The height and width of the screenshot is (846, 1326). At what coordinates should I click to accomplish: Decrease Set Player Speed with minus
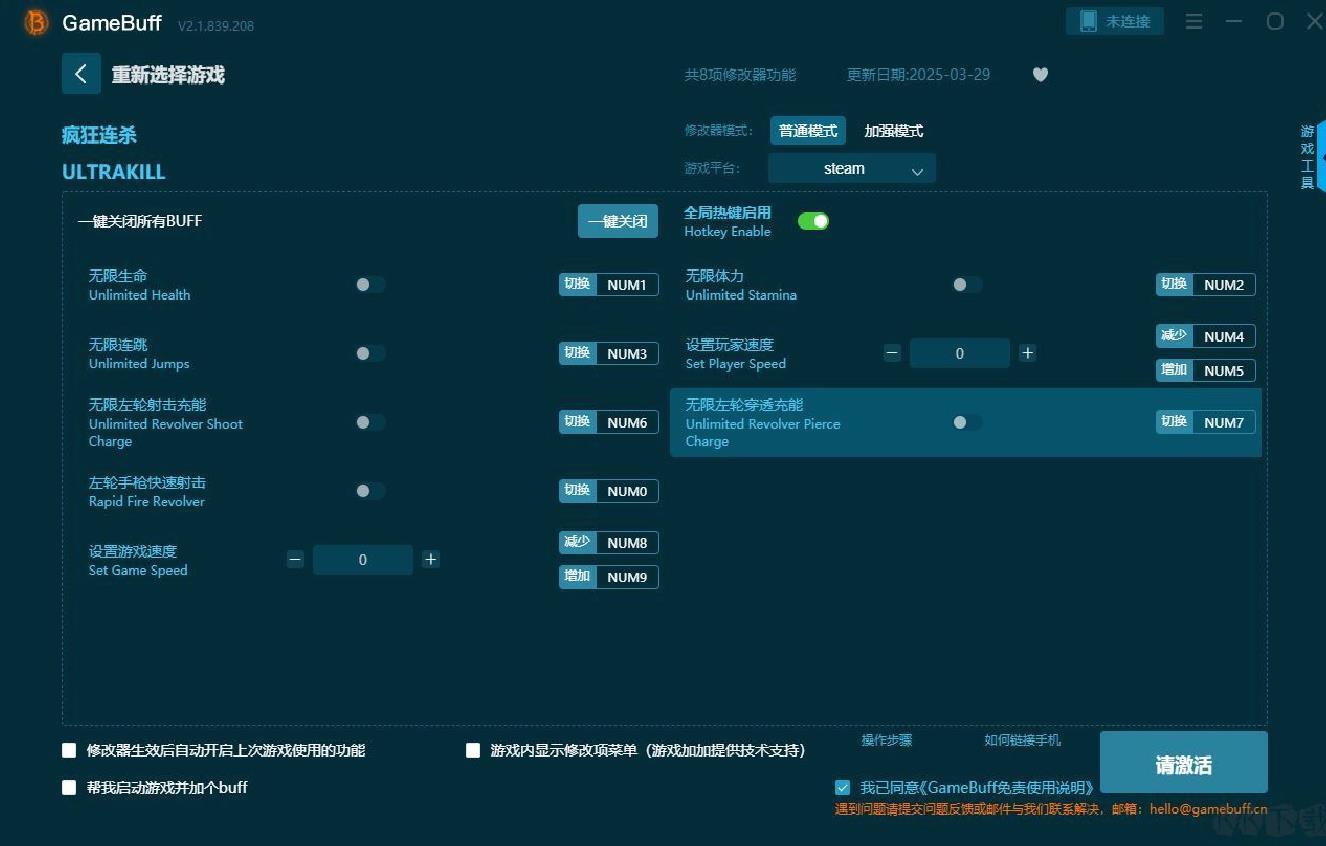[893, 353]
